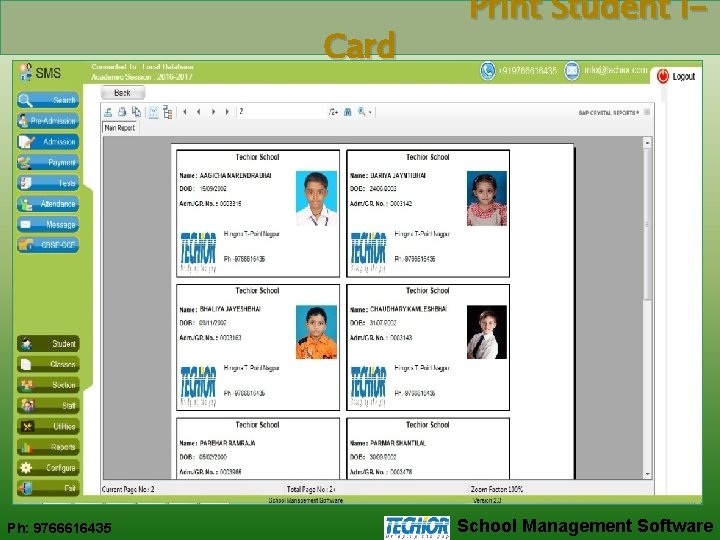
Task: Open the Pre-Admission sidebar item
Action: point(48,121)
